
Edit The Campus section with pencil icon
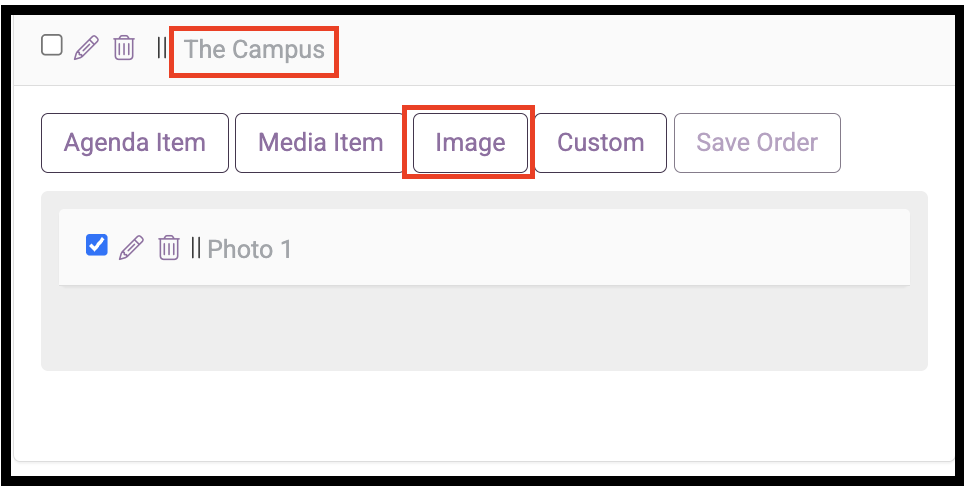click(86, 47)
